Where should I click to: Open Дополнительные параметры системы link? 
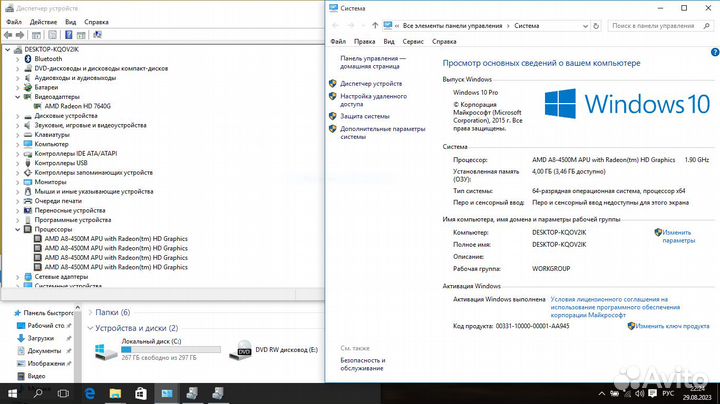pos(382,133)
